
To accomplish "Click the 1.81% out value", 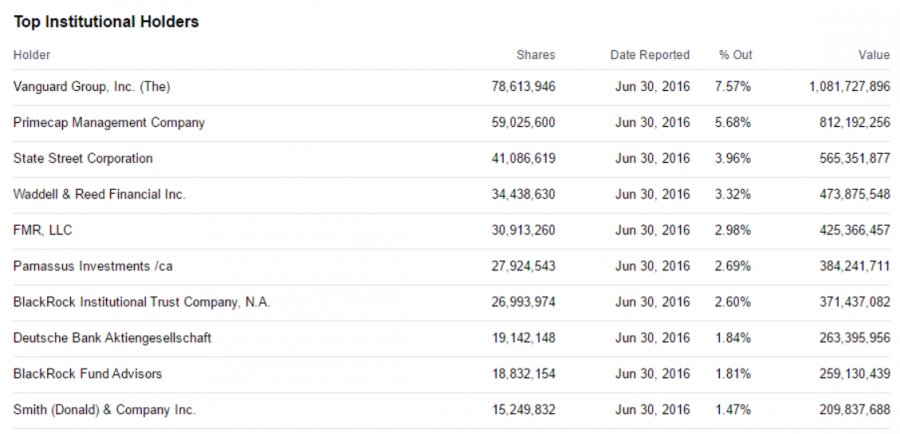I will coord(733,374).
